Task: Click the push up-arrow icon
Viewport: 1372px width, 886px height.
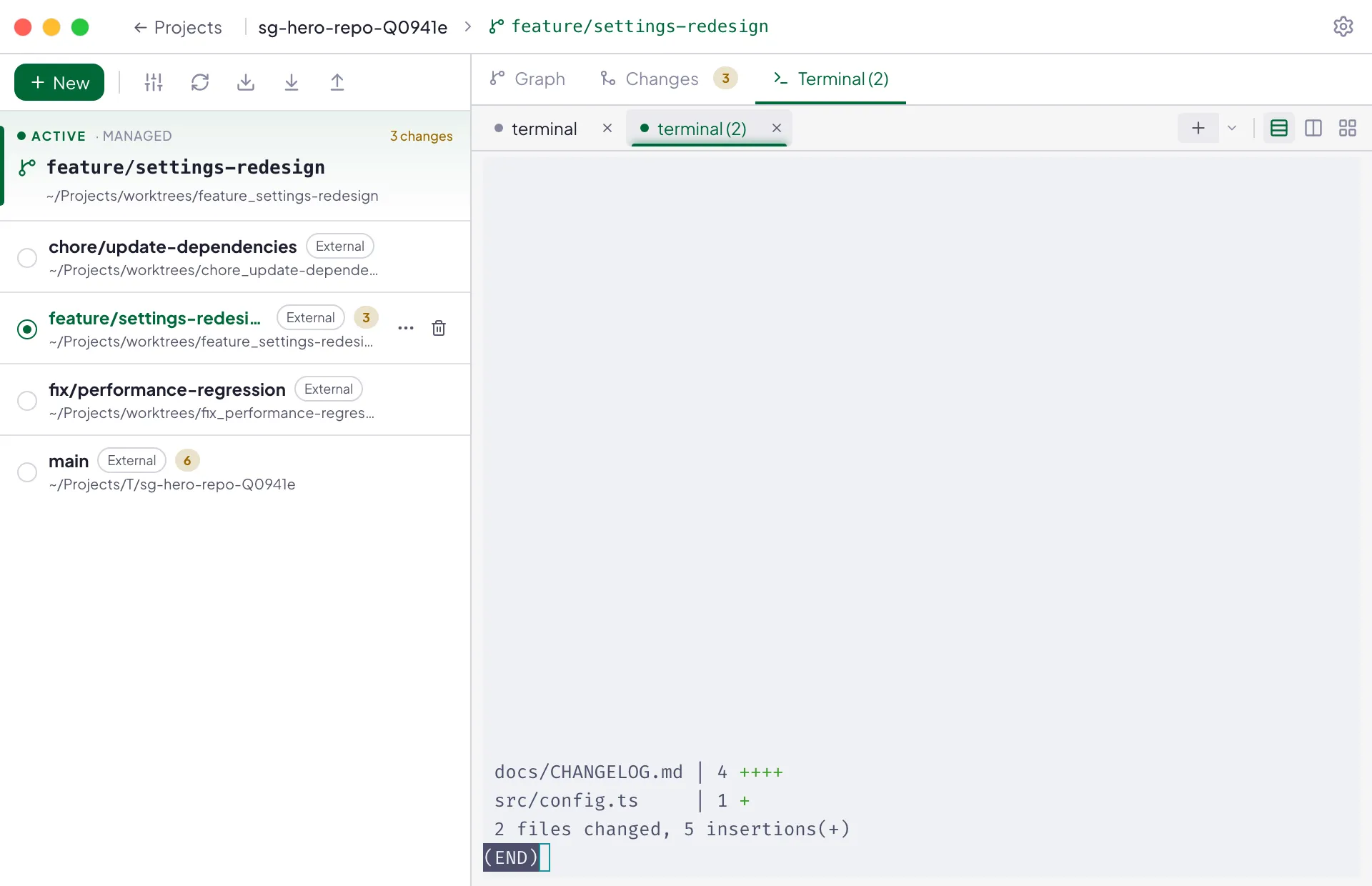Action: click(x=337, y=82)
